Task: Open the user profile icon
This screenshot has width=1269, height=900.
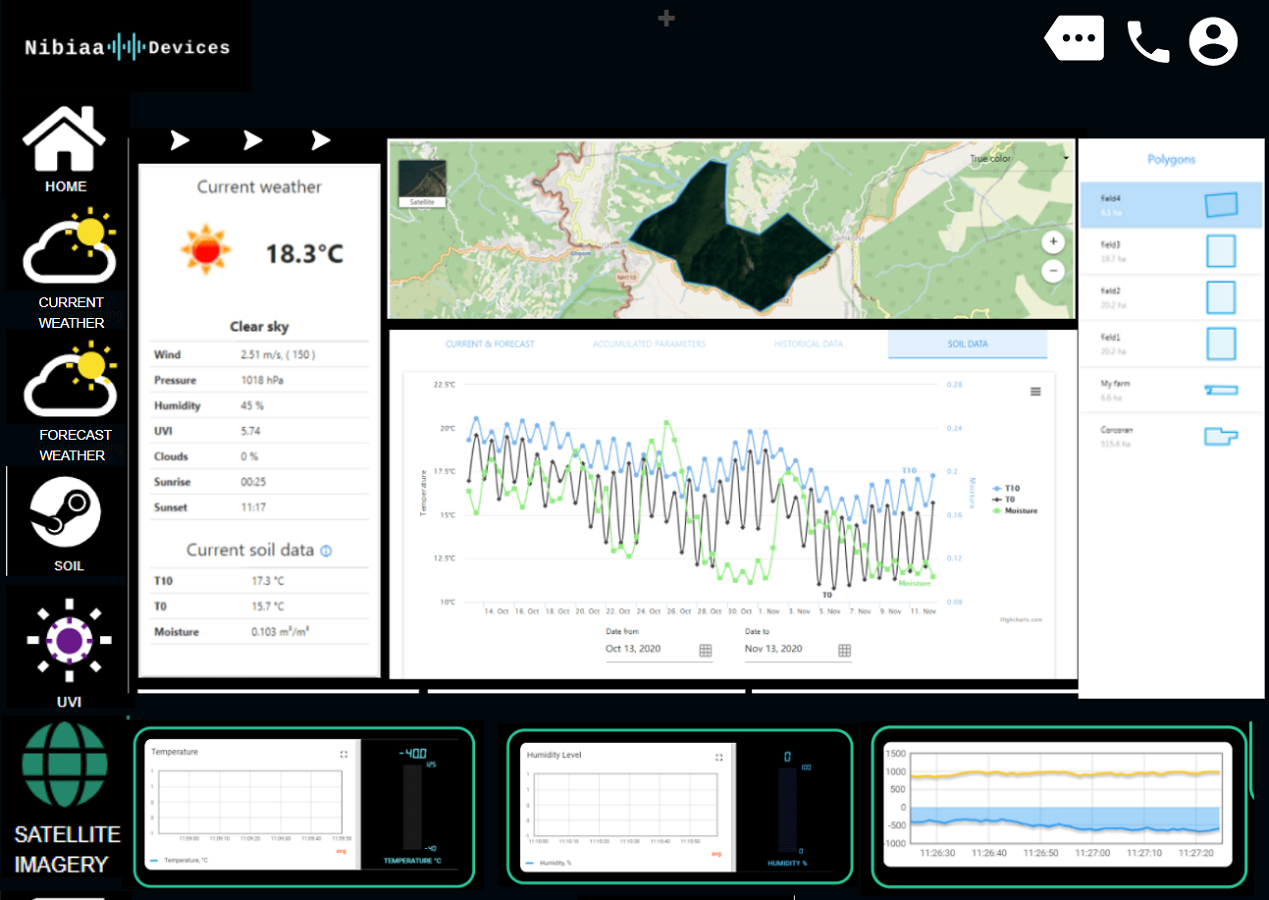Action: point(1213,41)
